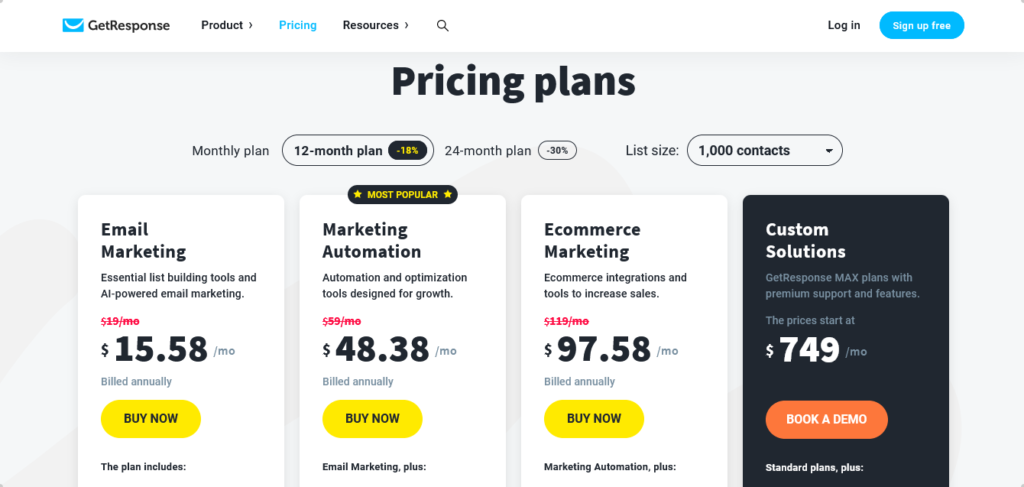Viewport: 1024px width, 487px height.
Task: Click the list size dropdown arrow
Action: click(x=829, y=151)
